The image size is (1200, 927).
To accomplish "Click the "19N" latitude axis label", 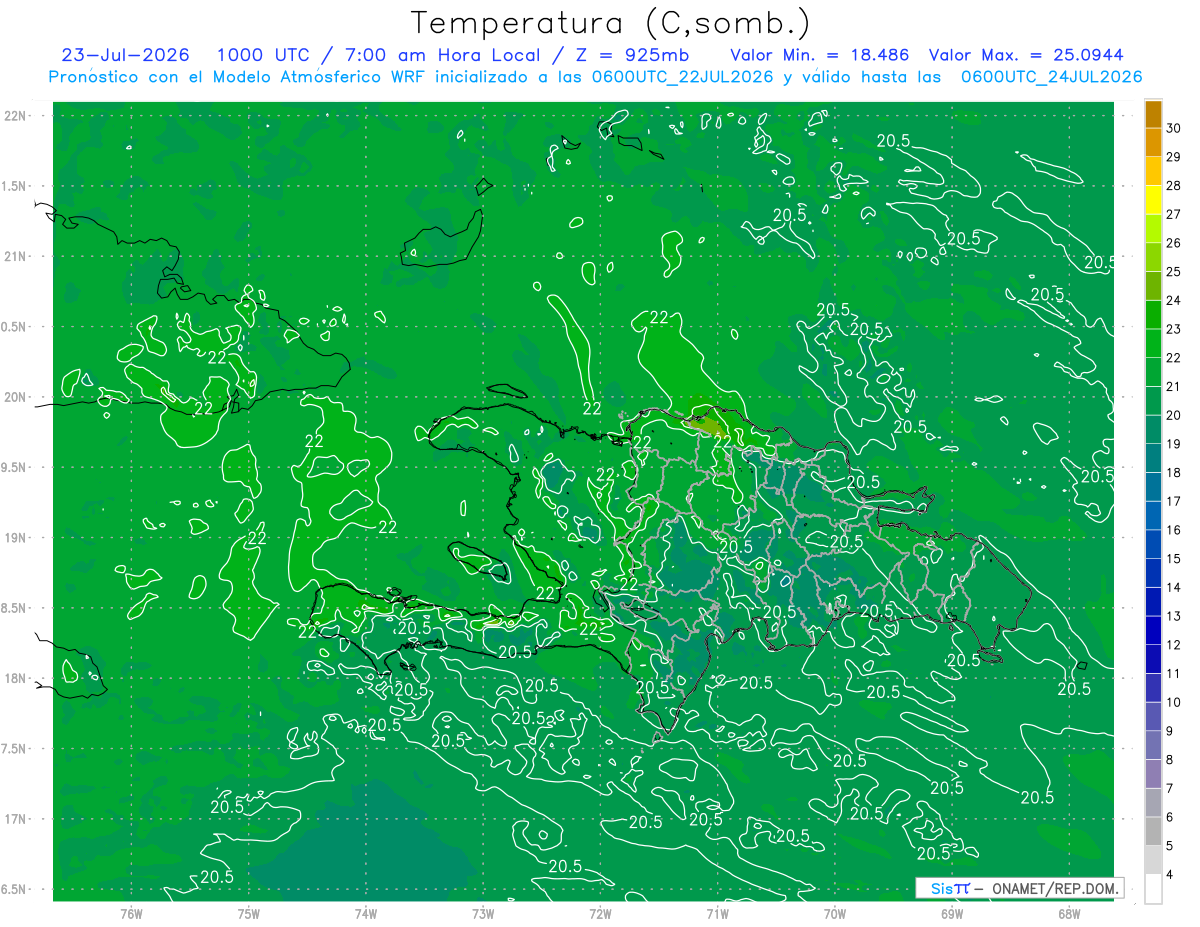I will click(x=16, y=538).
